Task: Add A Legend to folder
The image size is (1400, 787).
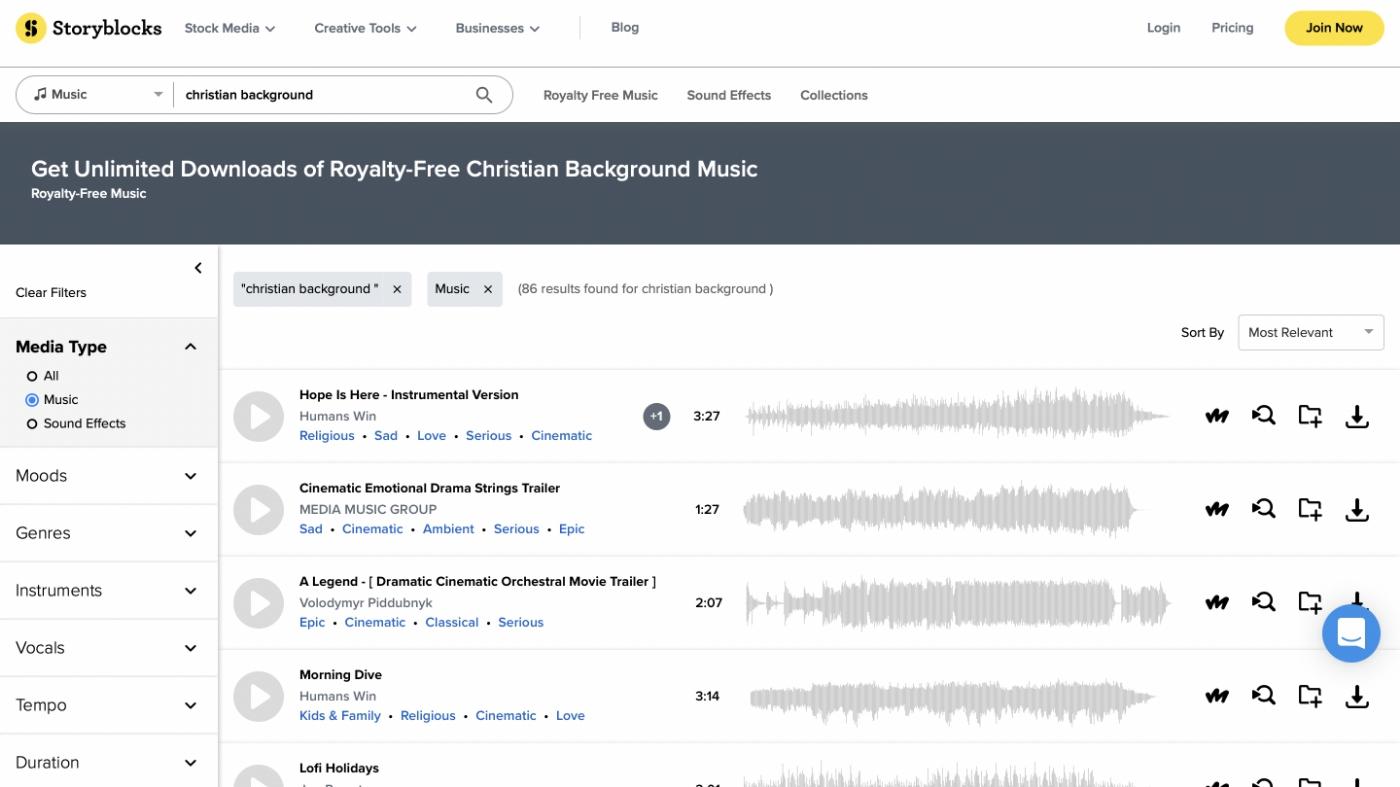Action: [1310, 602]
